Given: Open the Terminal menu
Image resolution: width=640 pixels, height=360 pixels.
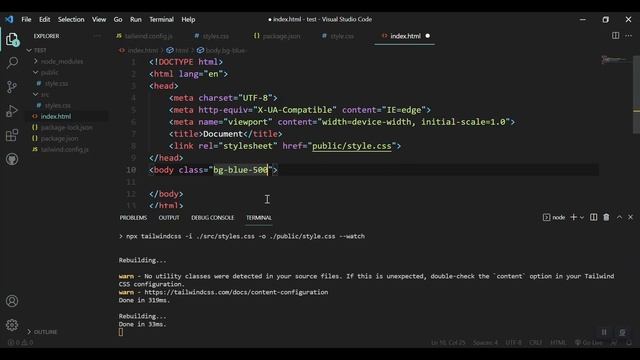Looking at the screenshot, I should tap(161, 19).
